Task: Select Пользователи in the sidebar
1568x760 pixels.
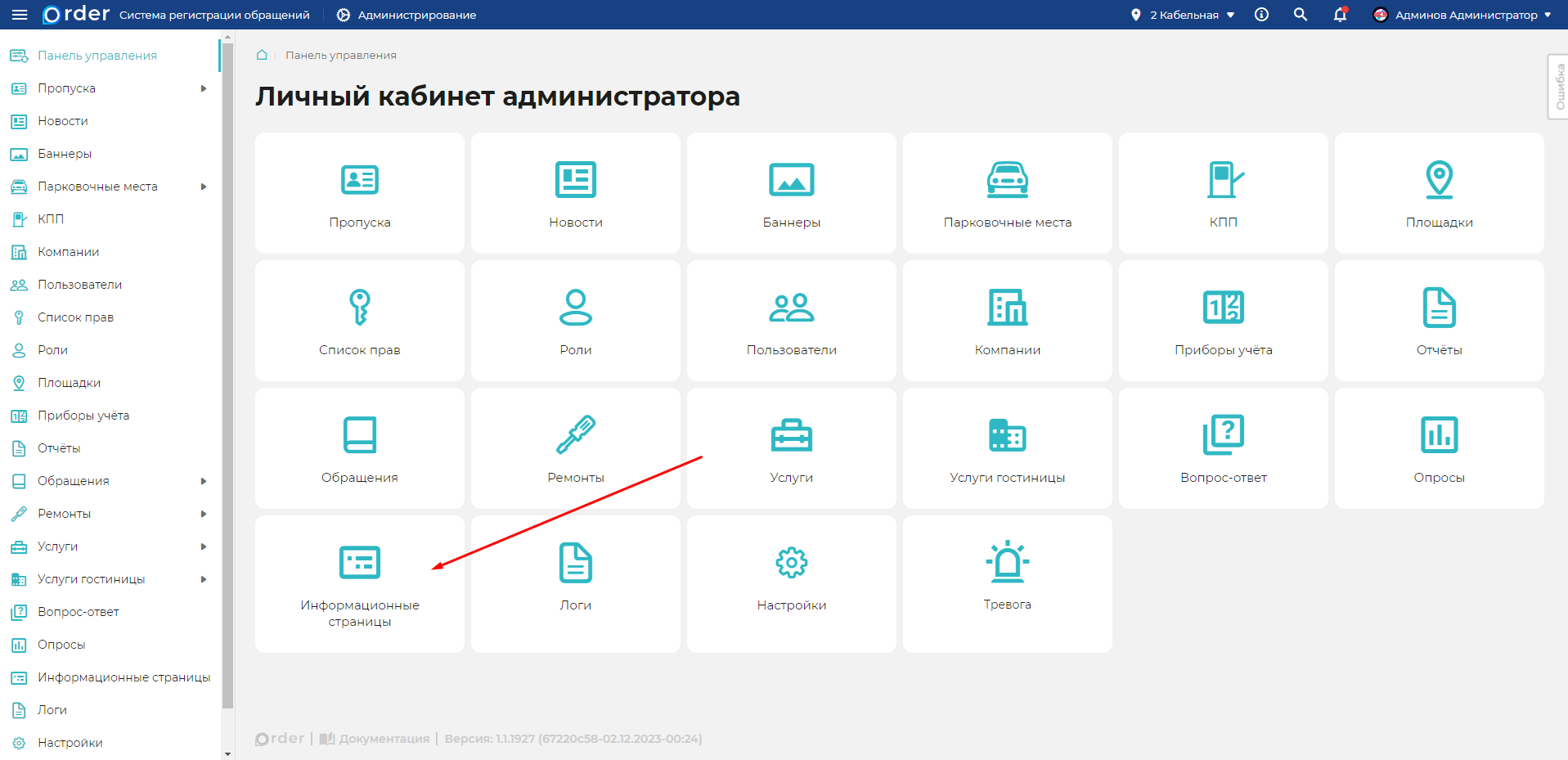Action: (x=79, y=285)
